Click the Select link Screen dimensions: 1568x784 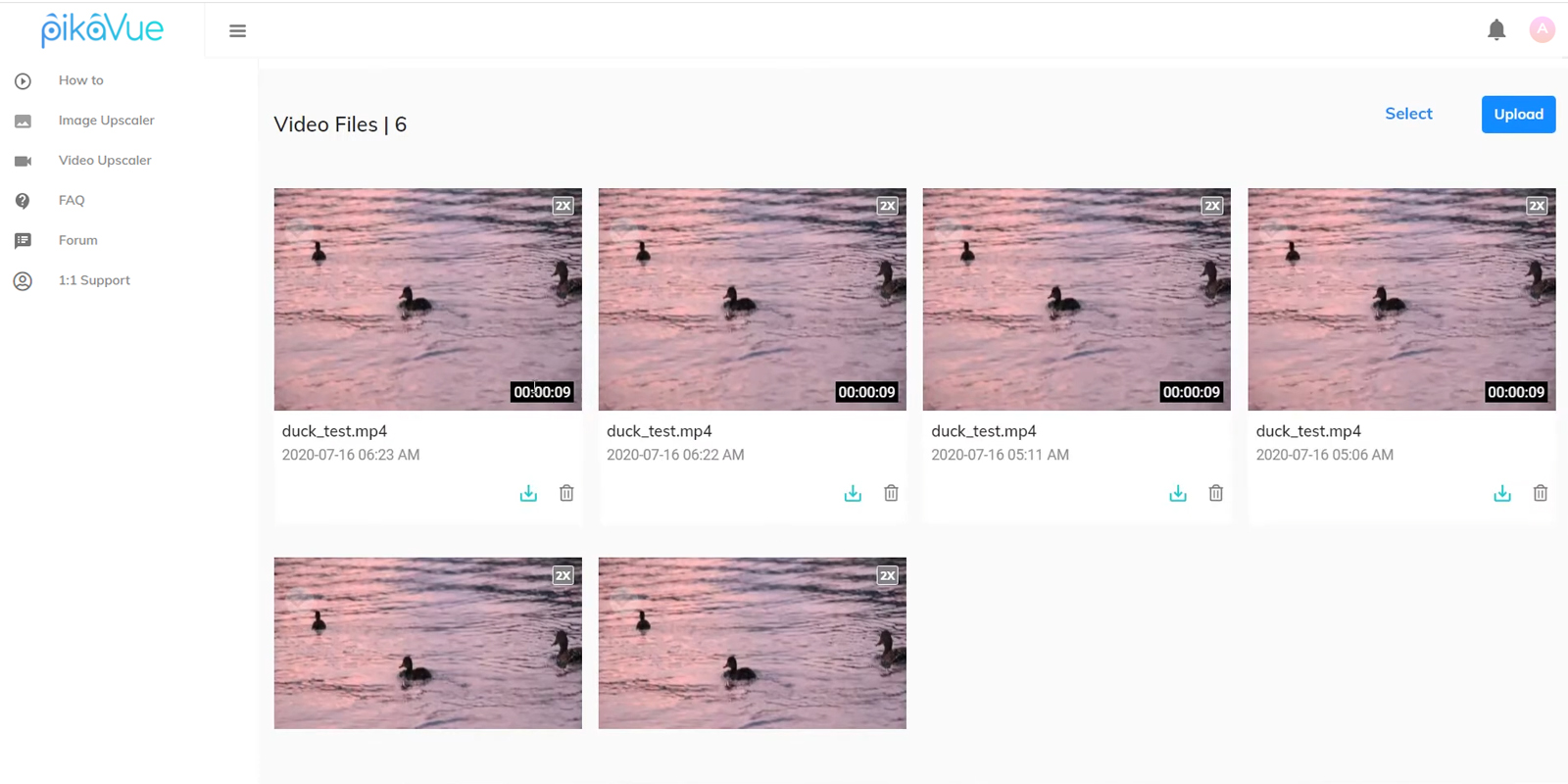pos(1408,114)
